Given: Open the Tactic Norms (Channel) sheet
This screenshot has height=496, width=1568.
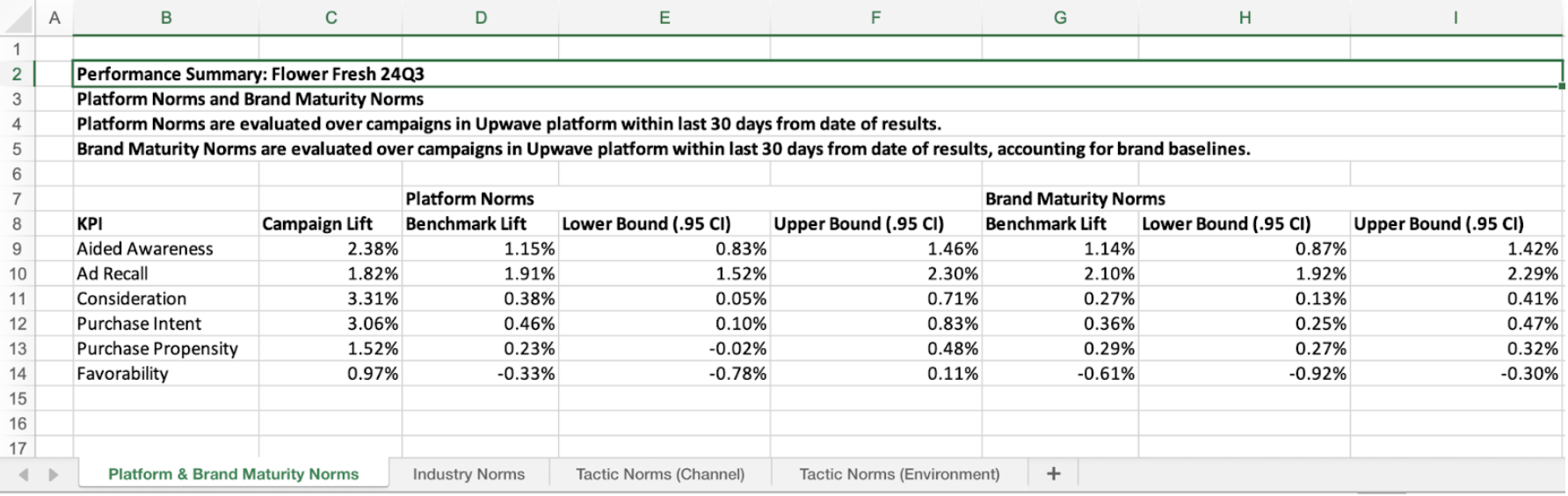Looking at the screenshot, I should (660, 474).
